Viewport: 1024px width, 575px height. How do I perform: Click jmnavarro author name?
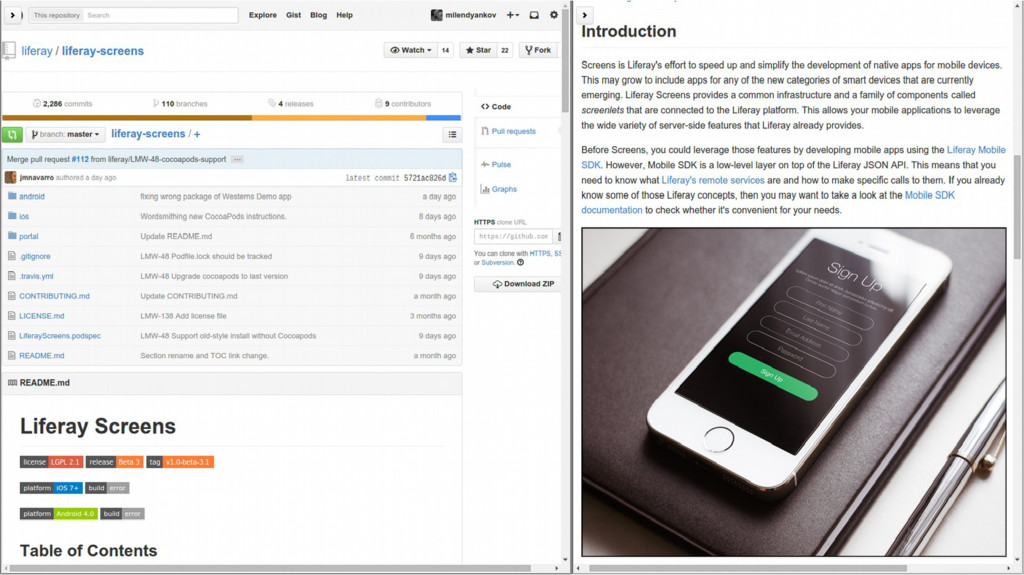pos(37,178)
